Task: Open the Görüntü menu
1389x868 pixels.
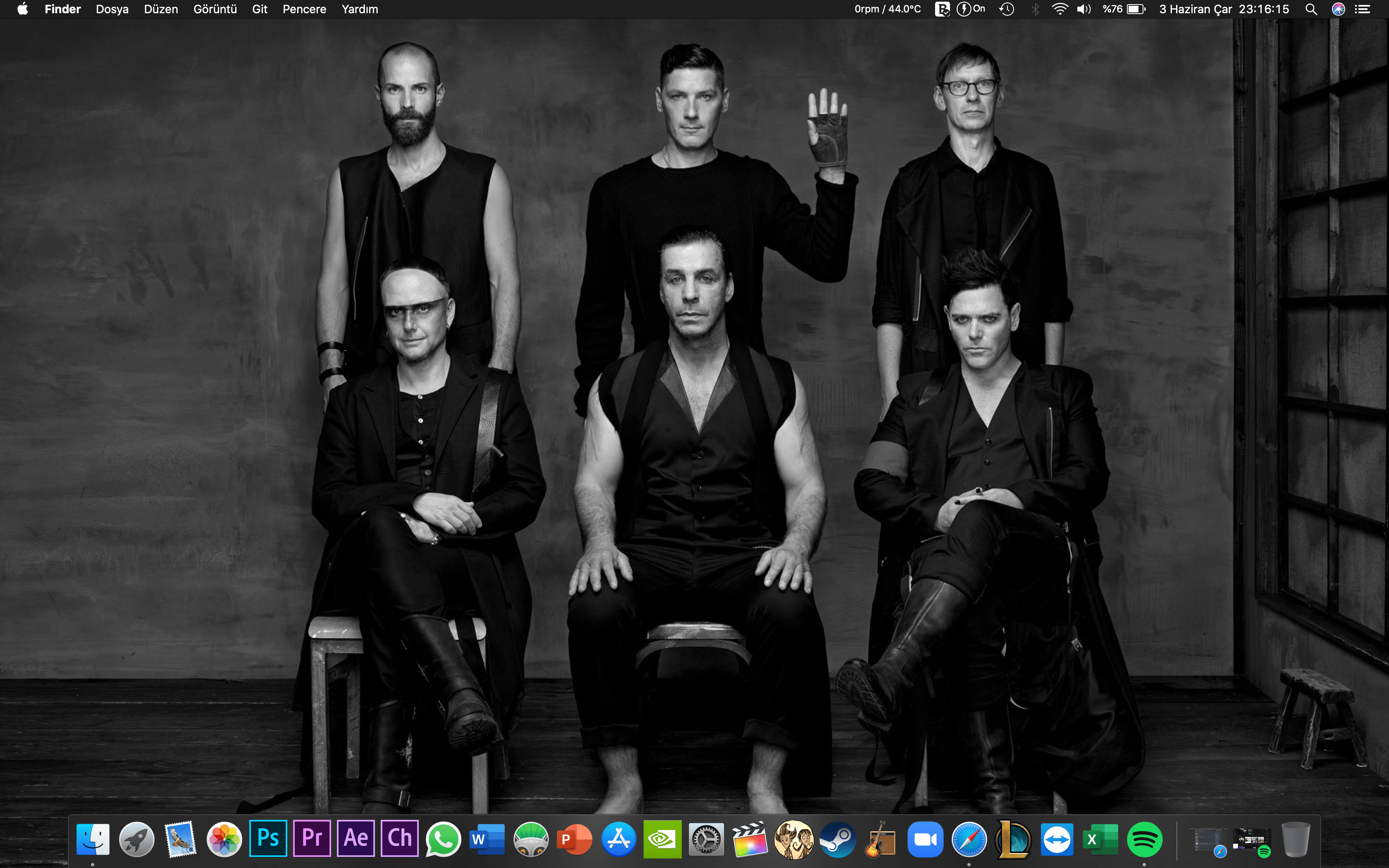Action: point(215,9)
